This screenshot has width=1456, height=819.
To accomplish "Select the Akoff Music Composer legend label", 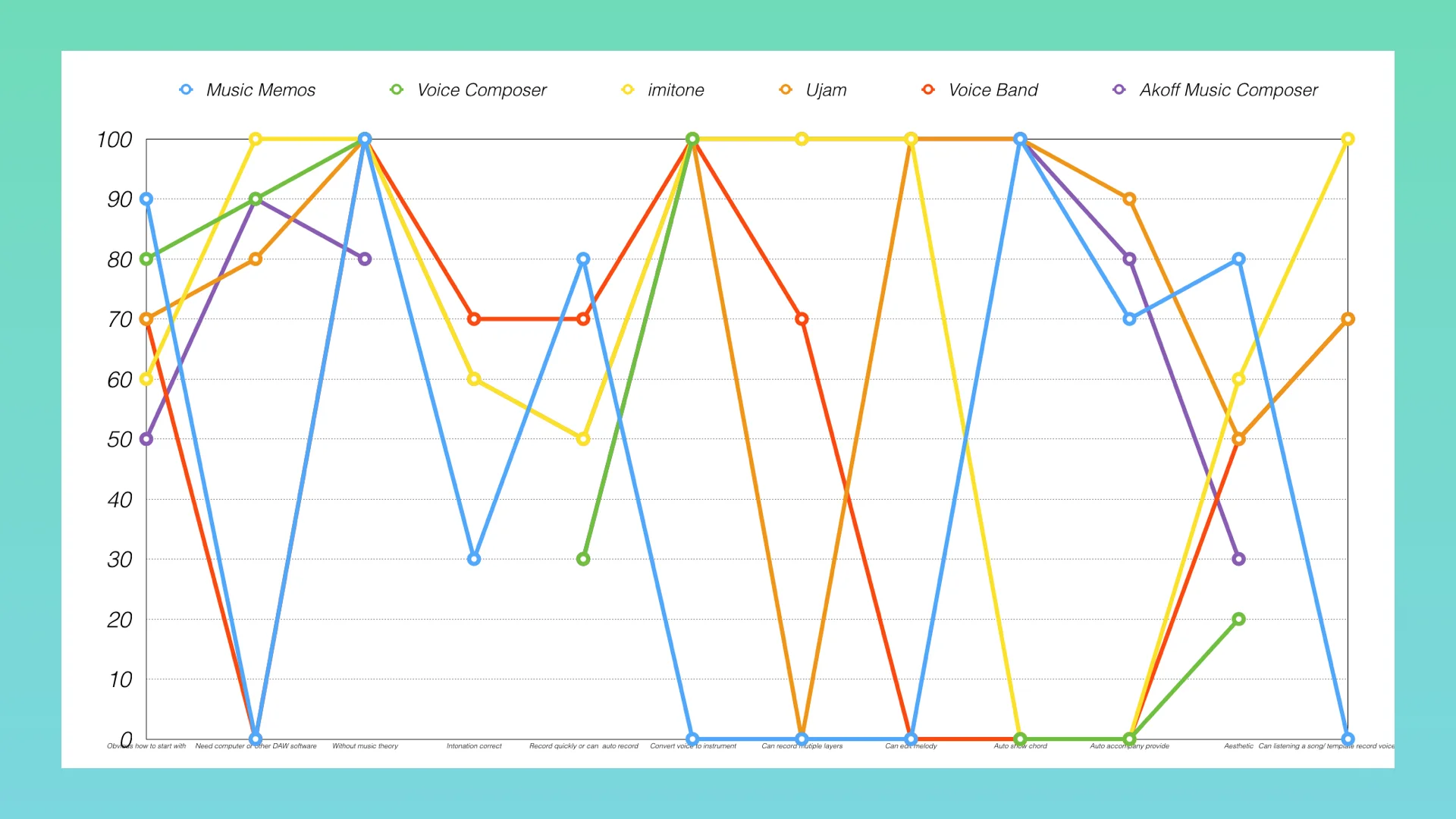I will pyautogui.click(x=1228, y=90).
